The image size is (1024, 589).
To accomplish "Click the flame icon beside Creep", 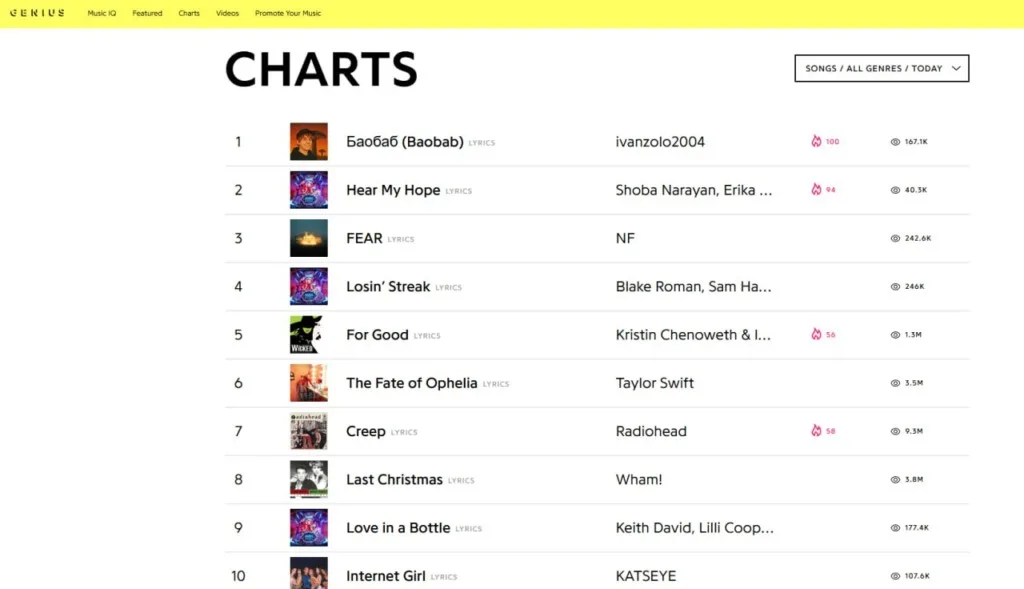I will pyautogui.click(x=816, y=431).
